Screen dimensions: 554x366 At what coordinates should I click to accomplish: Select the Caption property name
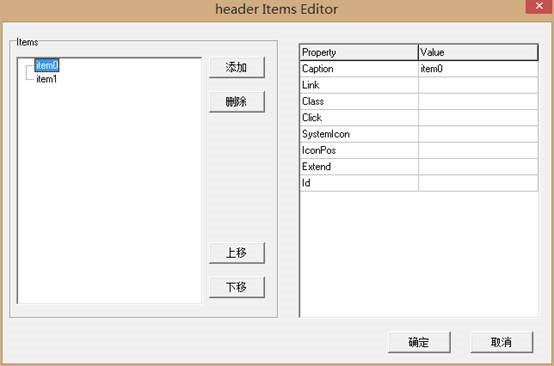pos(359,69)
